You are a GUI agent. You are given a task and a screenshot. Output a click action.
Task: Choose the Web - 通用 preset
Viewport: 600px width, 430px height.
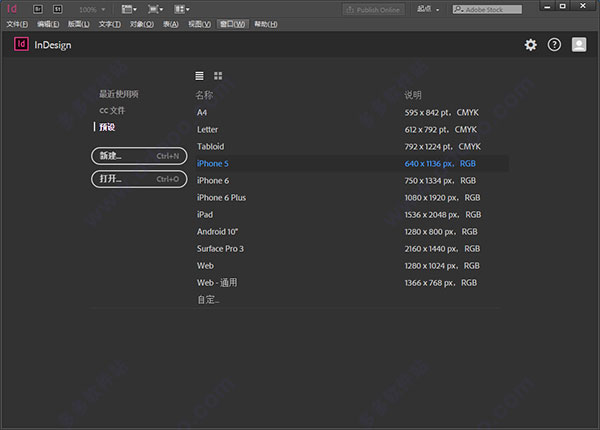point(352,283)
